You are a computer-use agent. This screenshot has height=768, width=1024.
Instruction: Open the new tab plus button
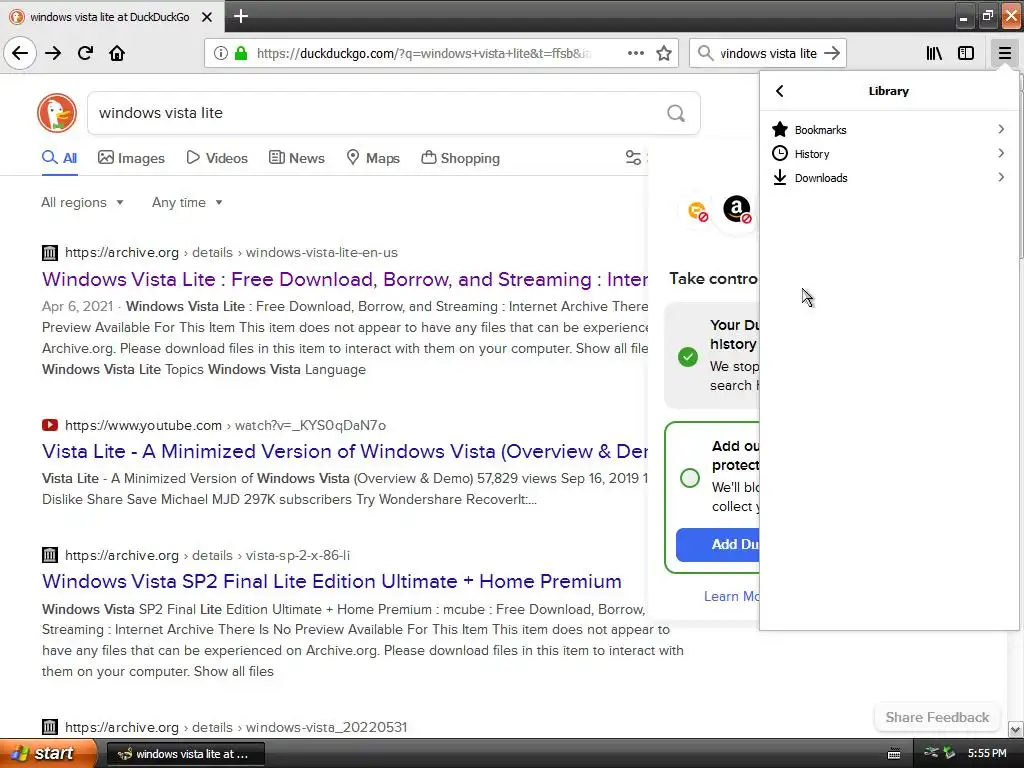pos(241,16)
